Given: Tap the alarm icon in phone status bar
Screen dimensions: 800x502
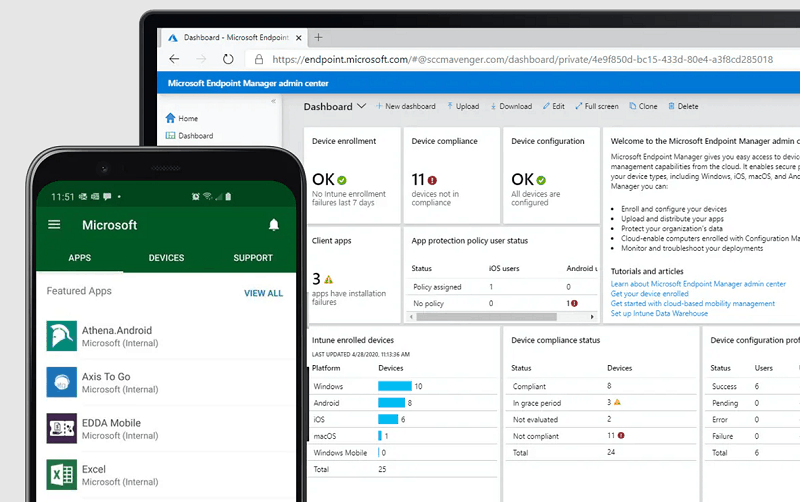Looking at the screenshot, I should (195, 196).
